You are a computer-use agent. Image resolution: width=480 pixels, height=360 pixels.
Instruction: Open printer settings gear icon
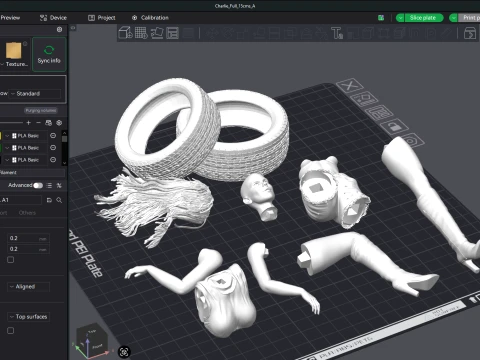pos(59,29)
